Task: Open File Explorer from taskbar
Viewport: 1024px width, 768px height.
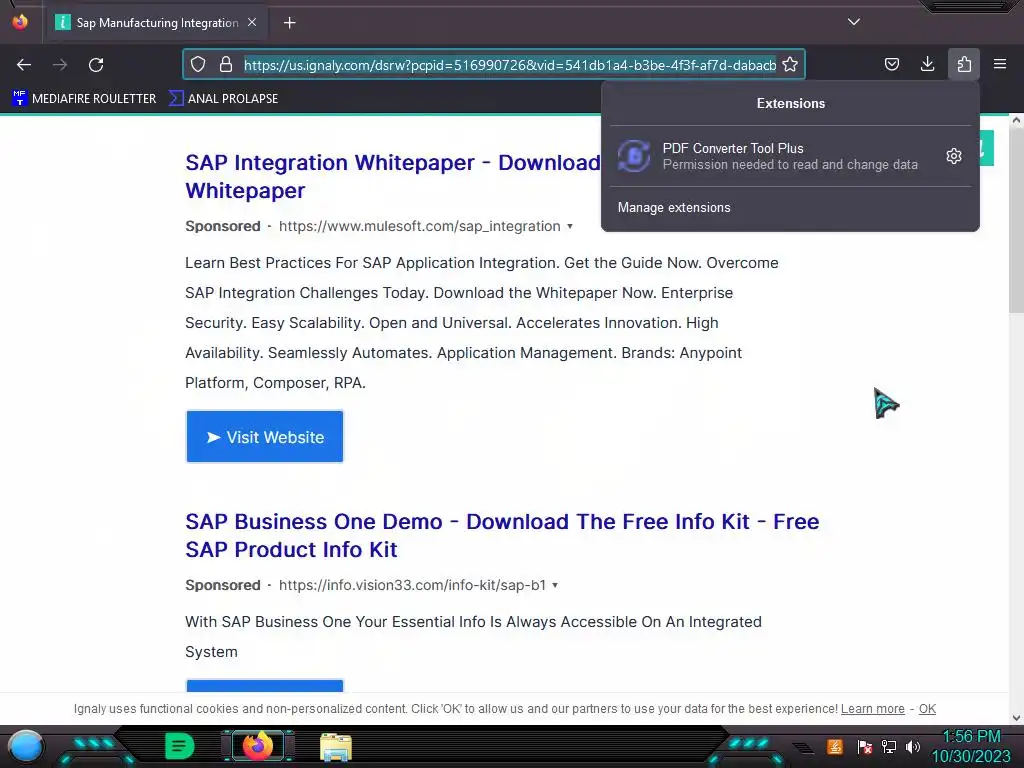Action: point(336,746)
